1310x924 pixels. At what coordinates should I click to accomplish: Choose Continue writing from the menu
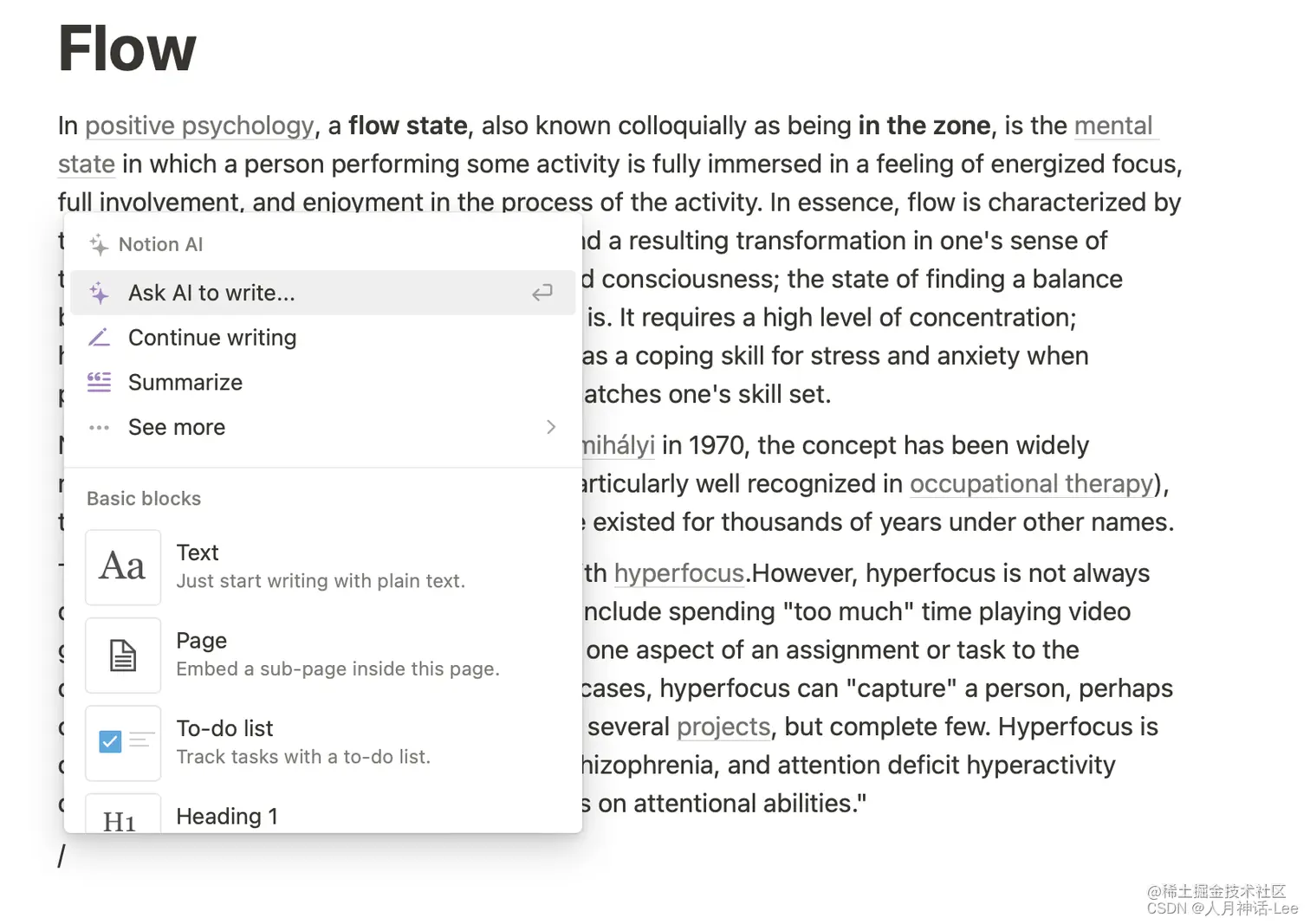click(322, 338)
